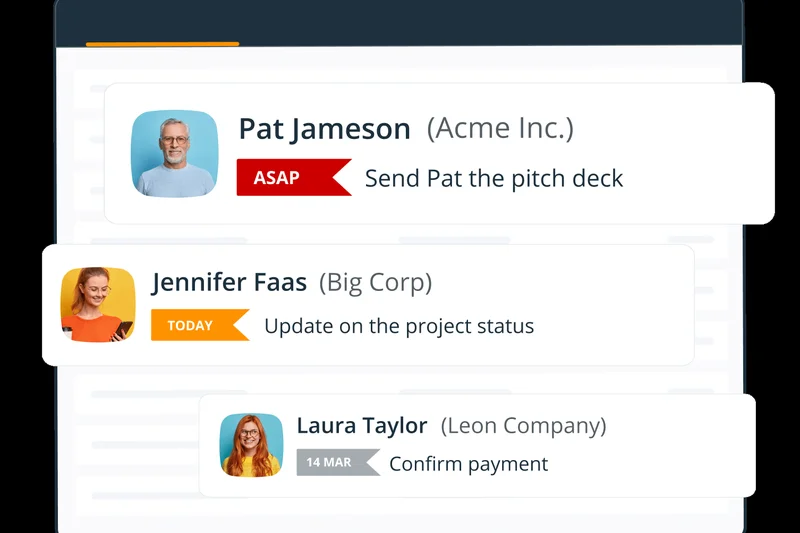Open the "Send Pat the pitch deck" task

pyautogui.click(x=493, y=179)
